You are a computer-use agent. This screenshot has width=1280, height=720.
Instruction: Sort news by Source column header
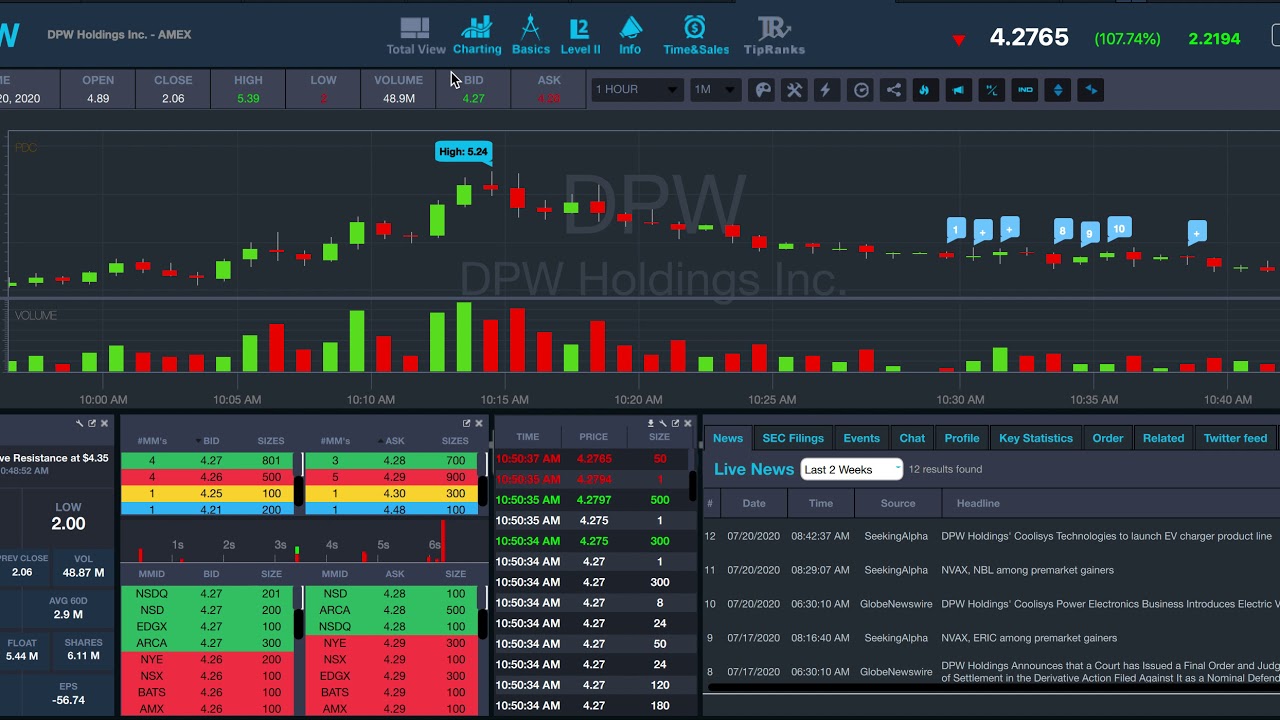point(898,503)
